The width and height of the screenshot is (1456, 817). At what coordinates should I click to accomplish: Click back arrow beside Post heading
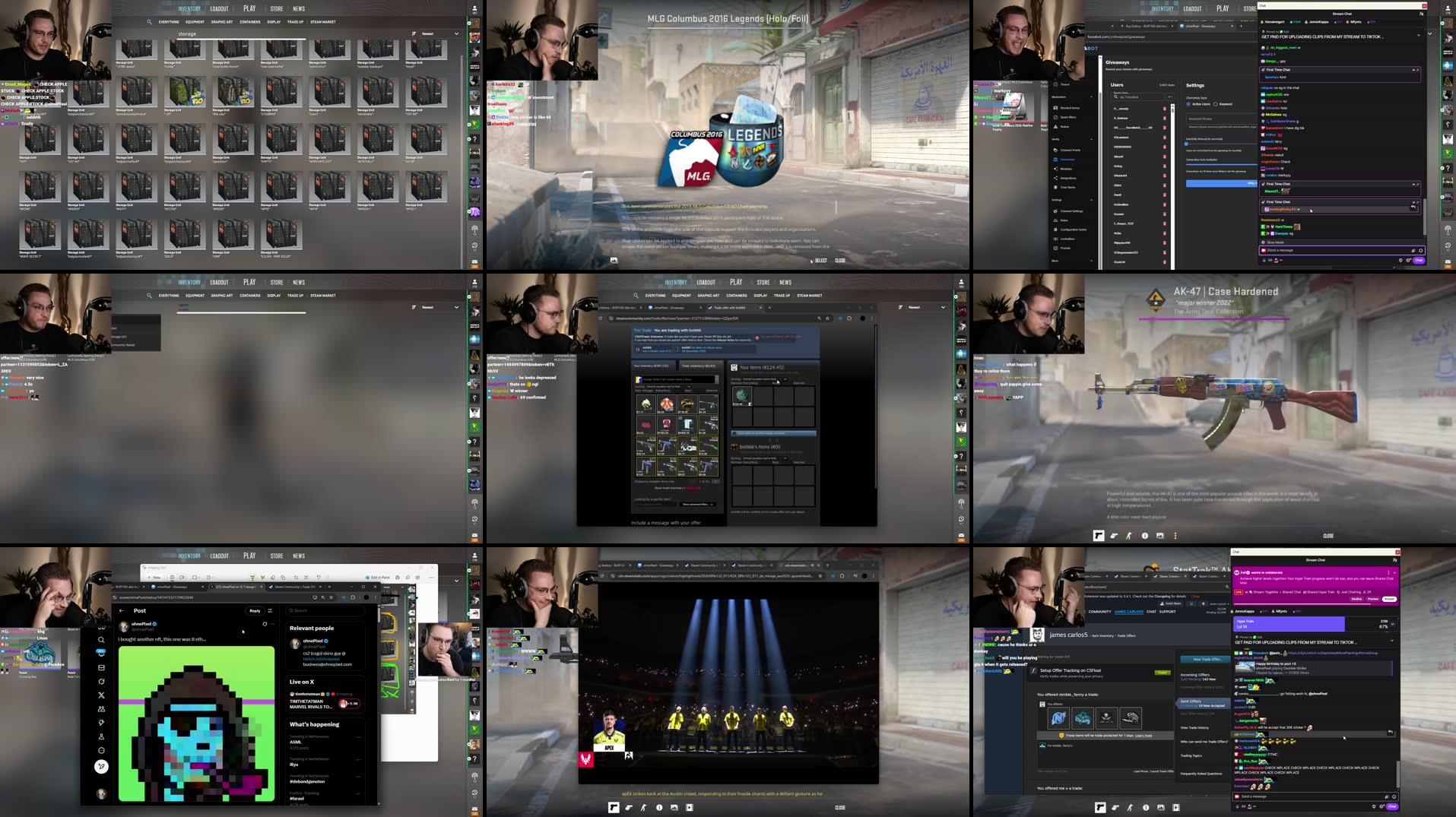[122, 610]
